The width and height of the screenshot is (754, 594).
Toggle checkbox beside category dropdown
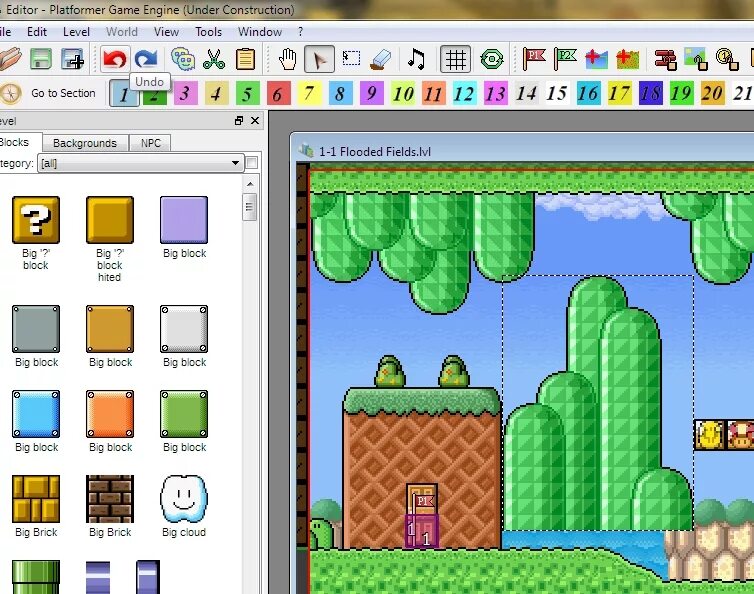252,163
